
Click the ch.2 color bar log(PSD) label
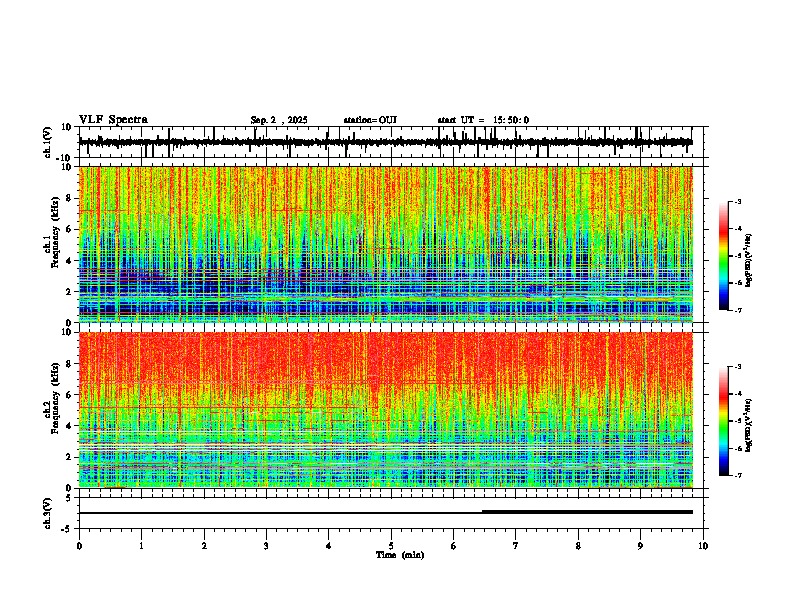[x=749, y=425]
